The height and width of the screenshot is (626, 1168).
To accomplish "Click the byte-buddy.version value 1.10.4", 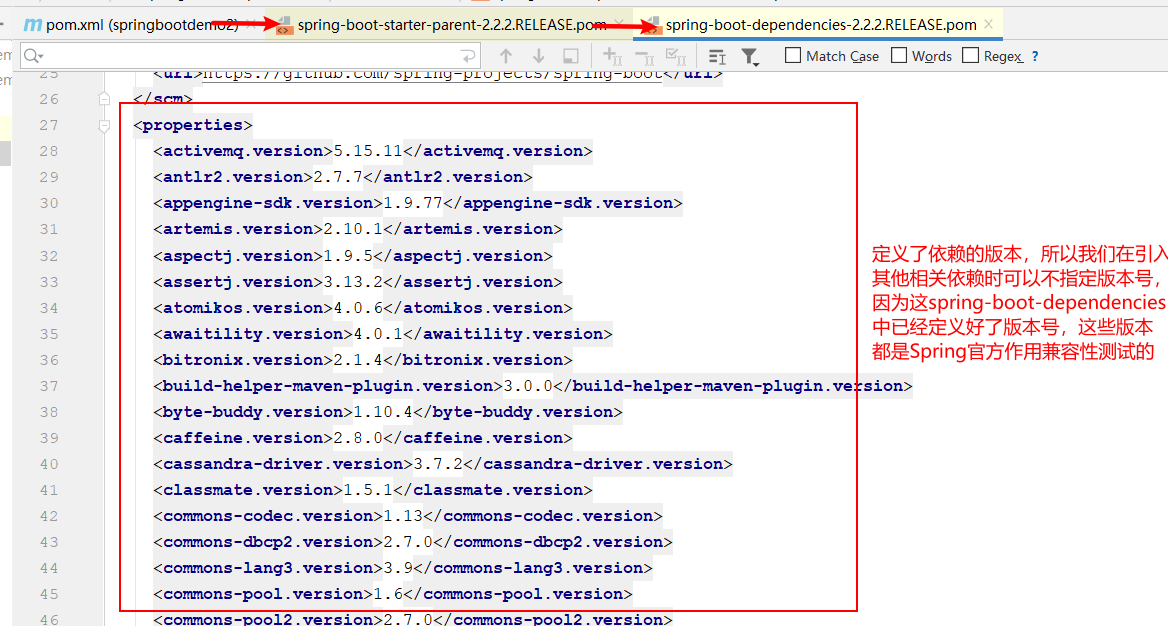I will pyautogui.click(x=383, y=411).
